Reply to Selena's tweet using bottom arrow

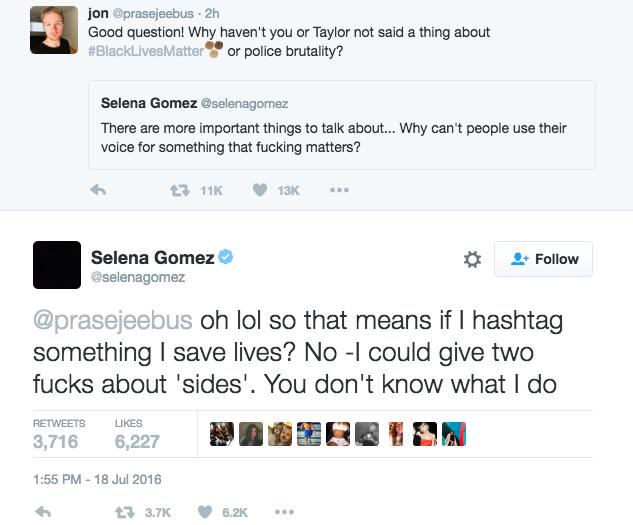(42, 511)
